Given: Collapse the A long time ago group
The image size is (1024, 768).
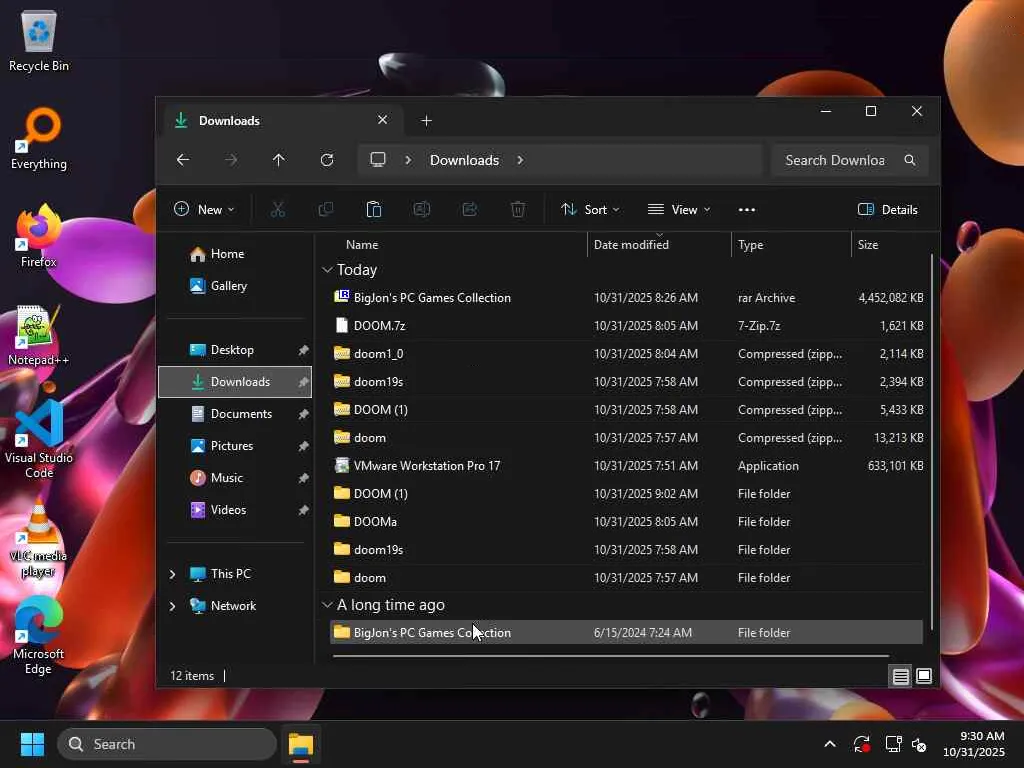Looking at the screenshot, I should (327, 605).
